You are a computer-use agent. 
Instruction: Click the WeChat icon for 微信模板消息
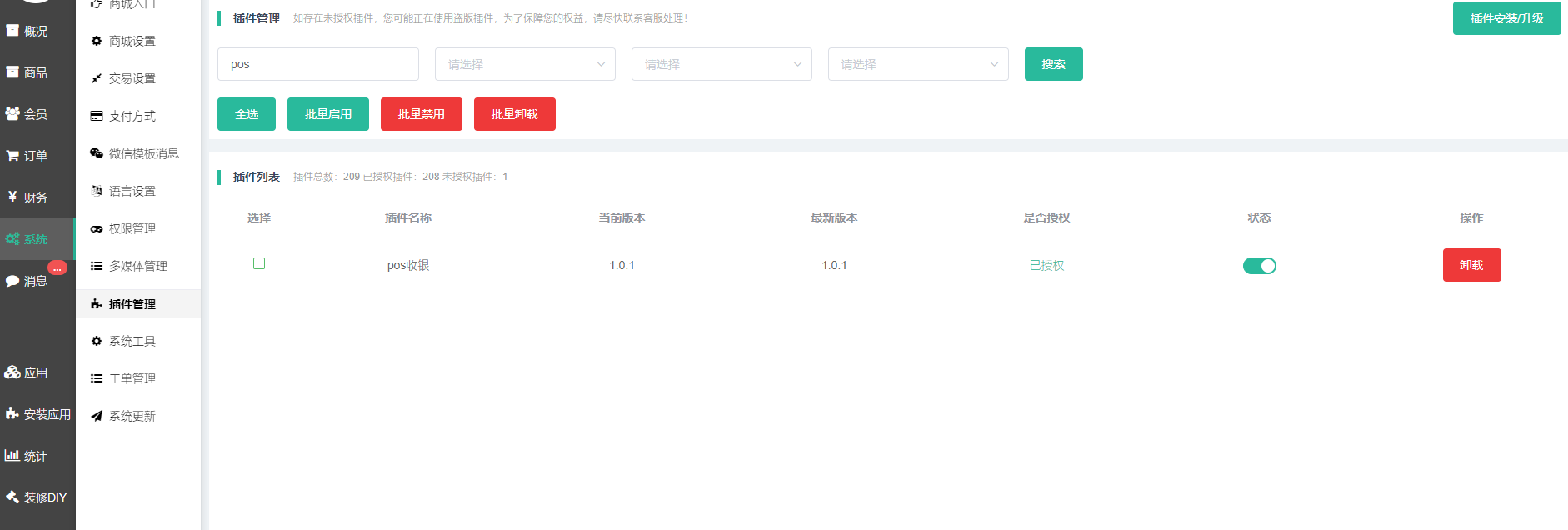[97, 153]
